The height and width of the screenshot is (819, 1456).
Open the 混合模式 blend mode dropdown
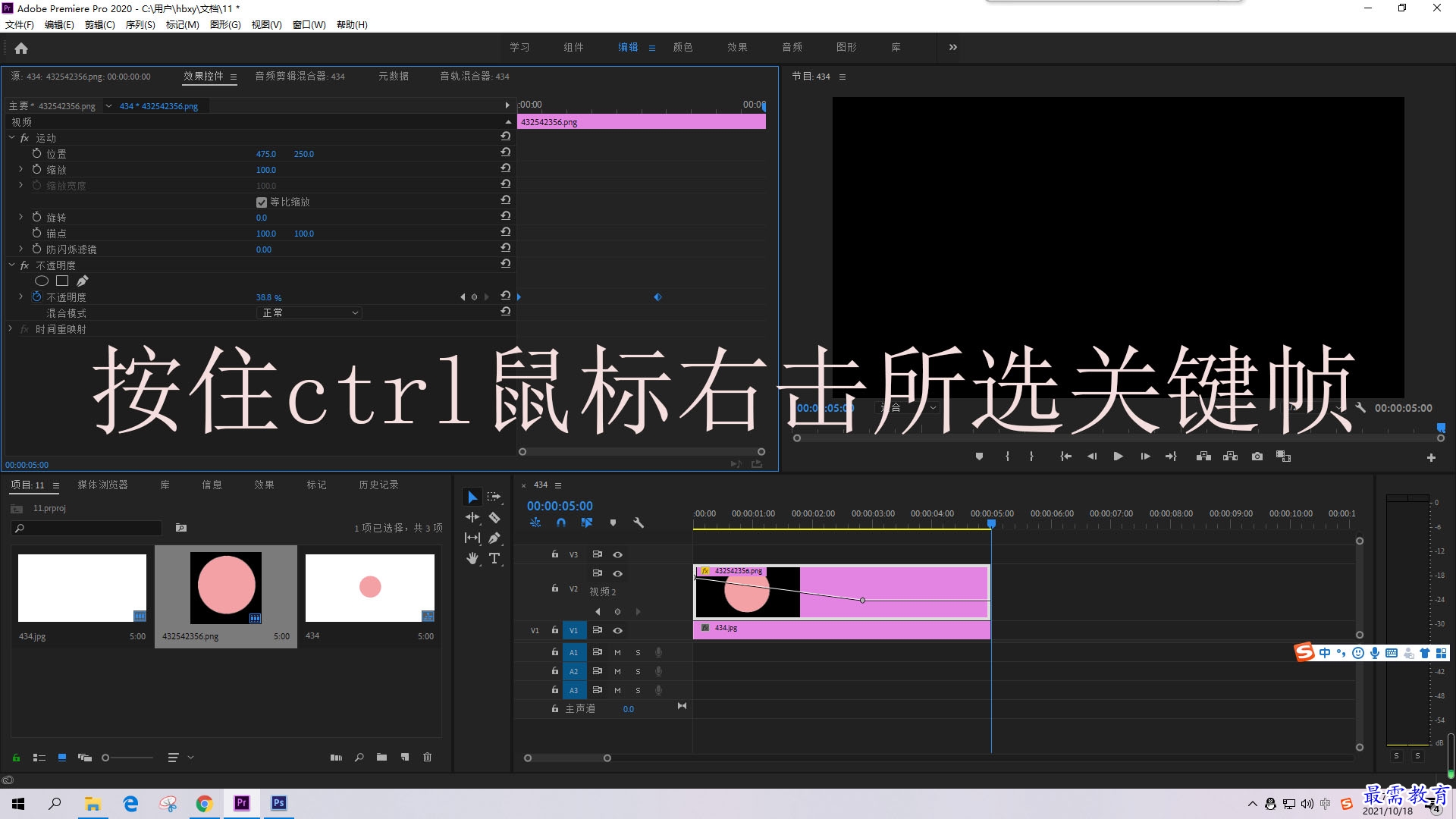(309, 312)
